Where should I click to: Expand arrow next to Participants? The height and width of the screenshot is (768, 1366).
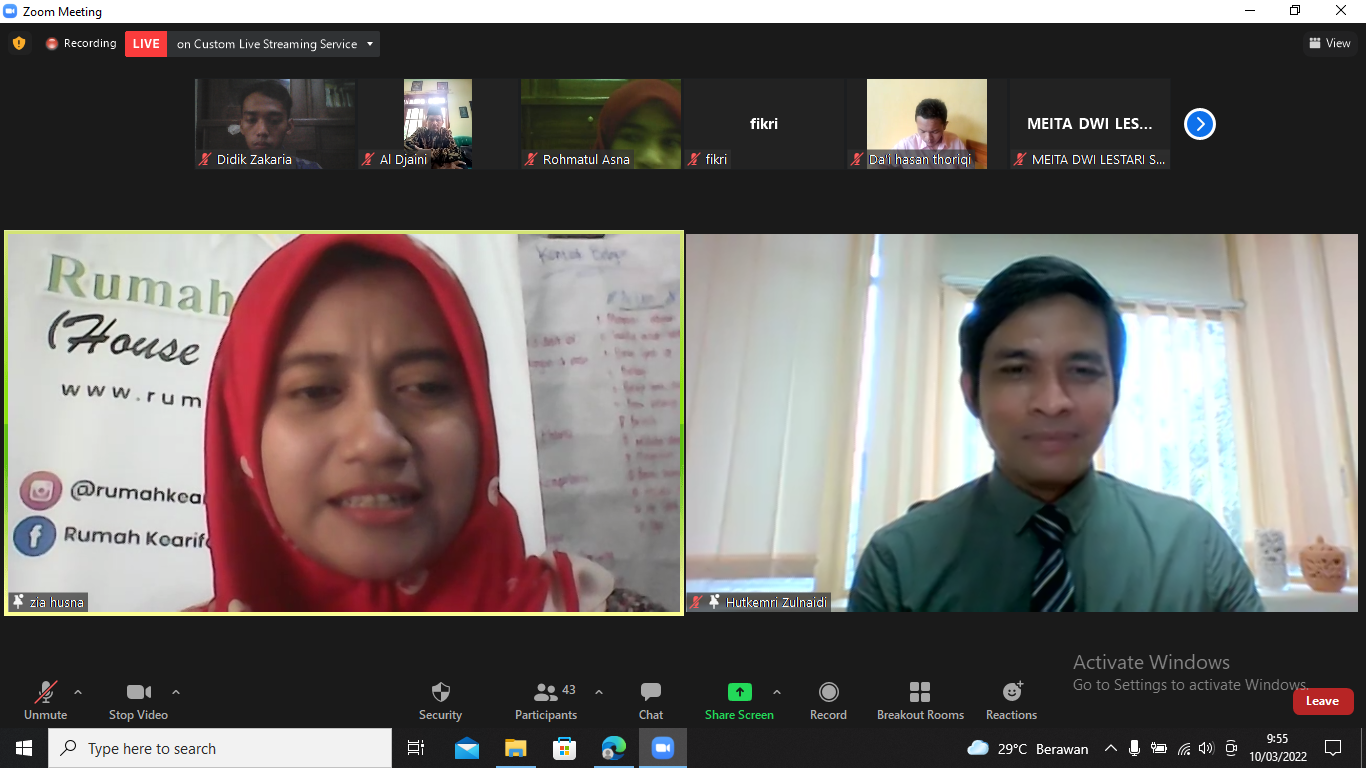(x=599, y=692)
